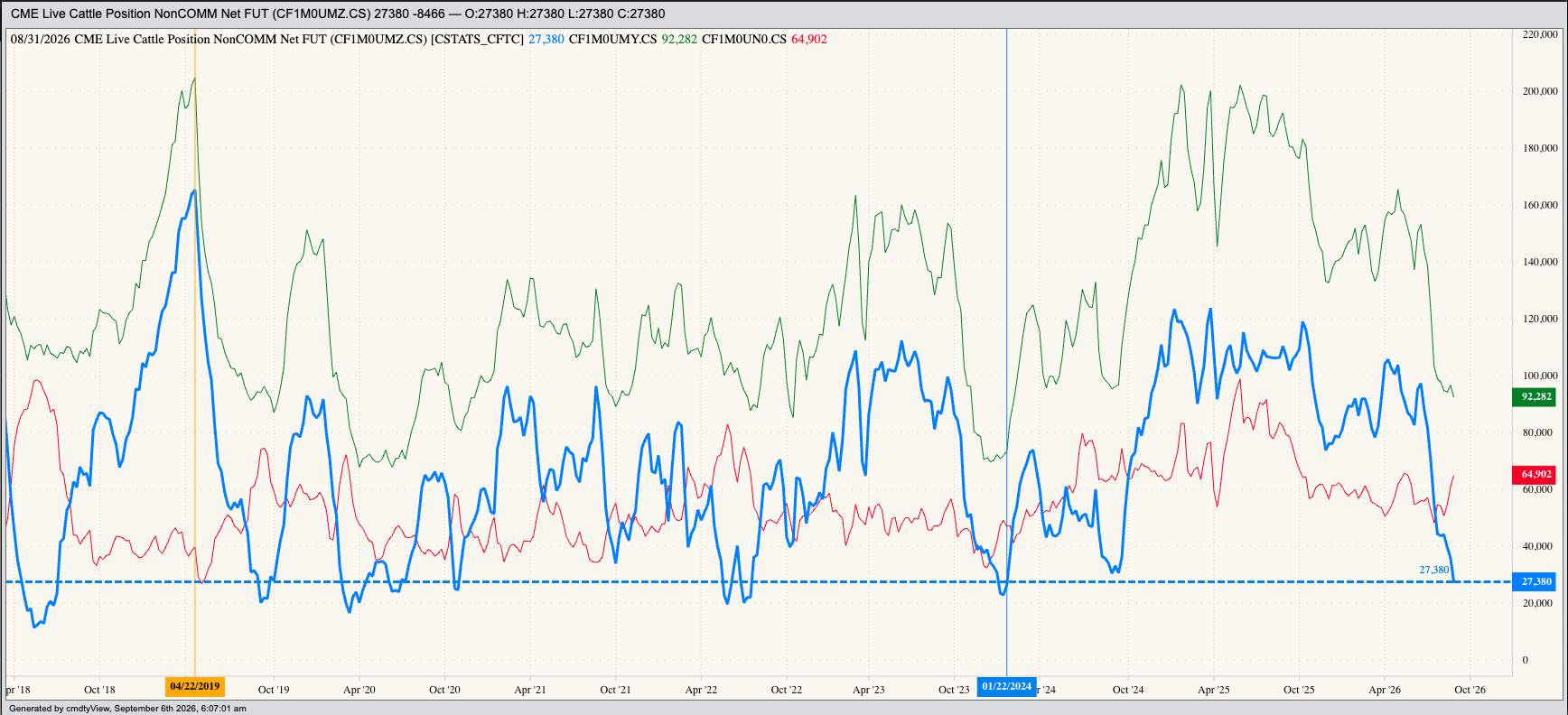The height and width of the screenshot is (715, 1568).
Task: Click the orange 04/22/2019 date marker
Action: point(195,687)
